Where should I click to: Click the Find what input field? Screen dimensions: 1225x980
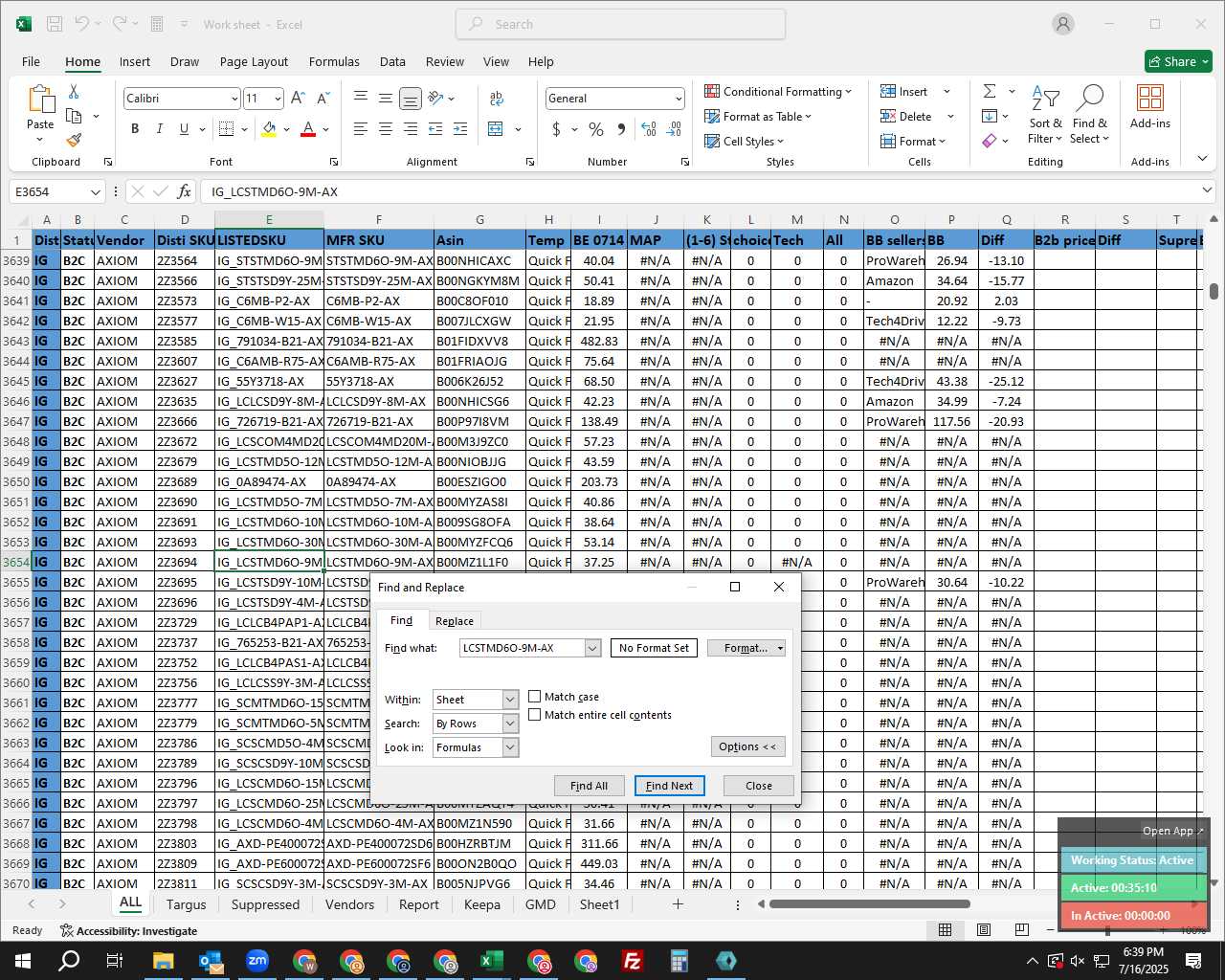coord(523,648)
